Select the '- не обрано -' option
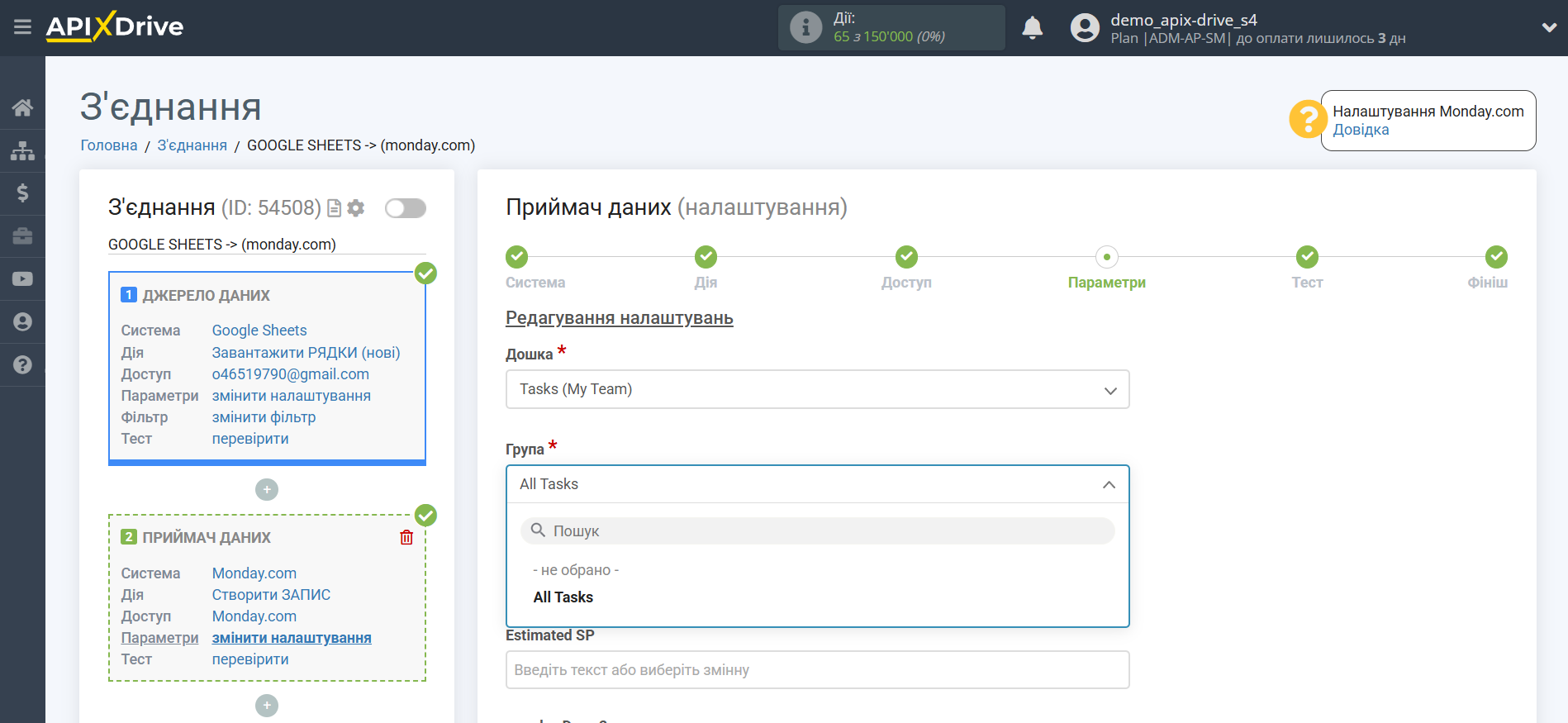Image resolution: width=1568 pixels, height=723 pixels. 576,570
